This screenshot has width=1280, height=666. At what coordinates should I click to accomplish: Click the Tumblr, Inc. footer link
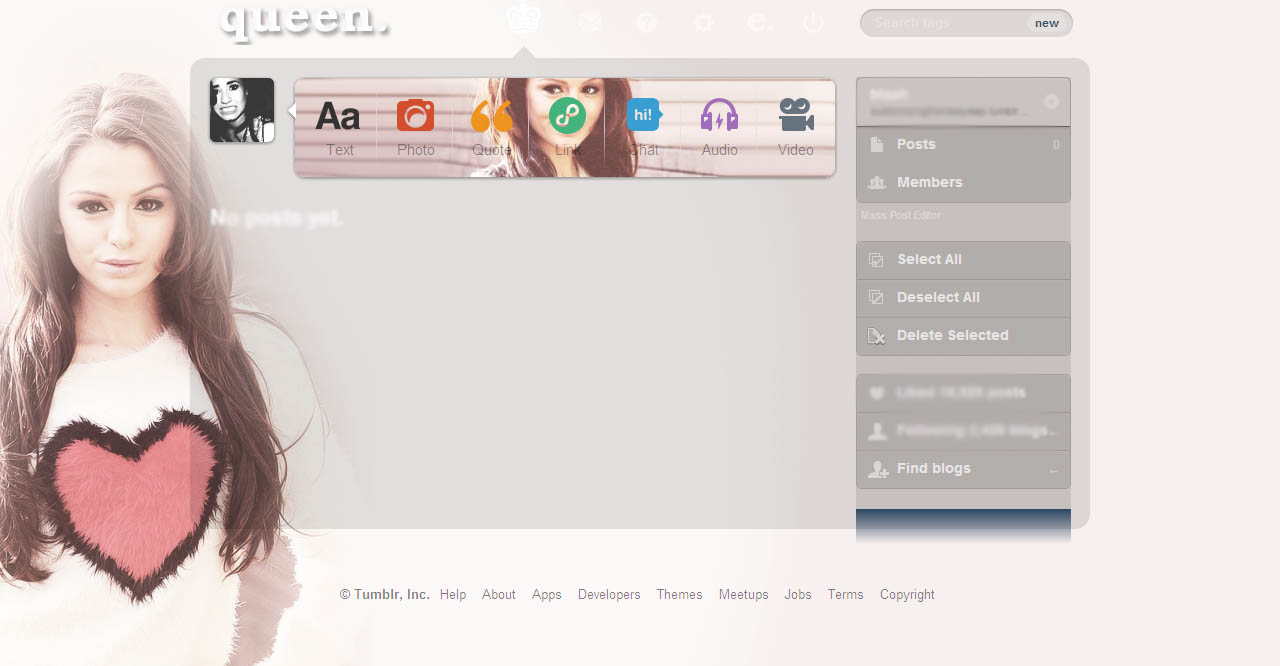pos(392,595)
